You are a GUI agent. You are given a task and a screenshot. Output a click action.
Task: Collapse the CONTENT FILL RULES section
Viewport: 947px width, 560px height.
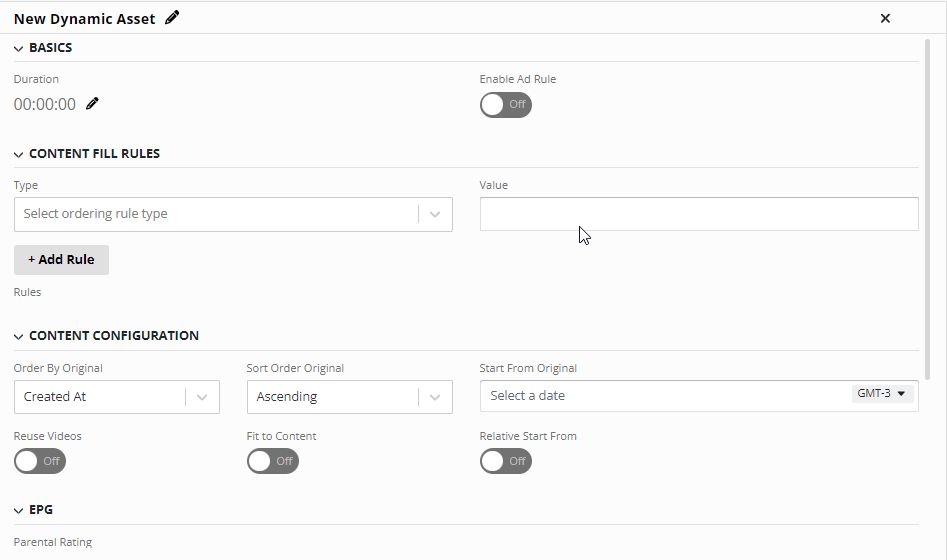tap(18, 155)
